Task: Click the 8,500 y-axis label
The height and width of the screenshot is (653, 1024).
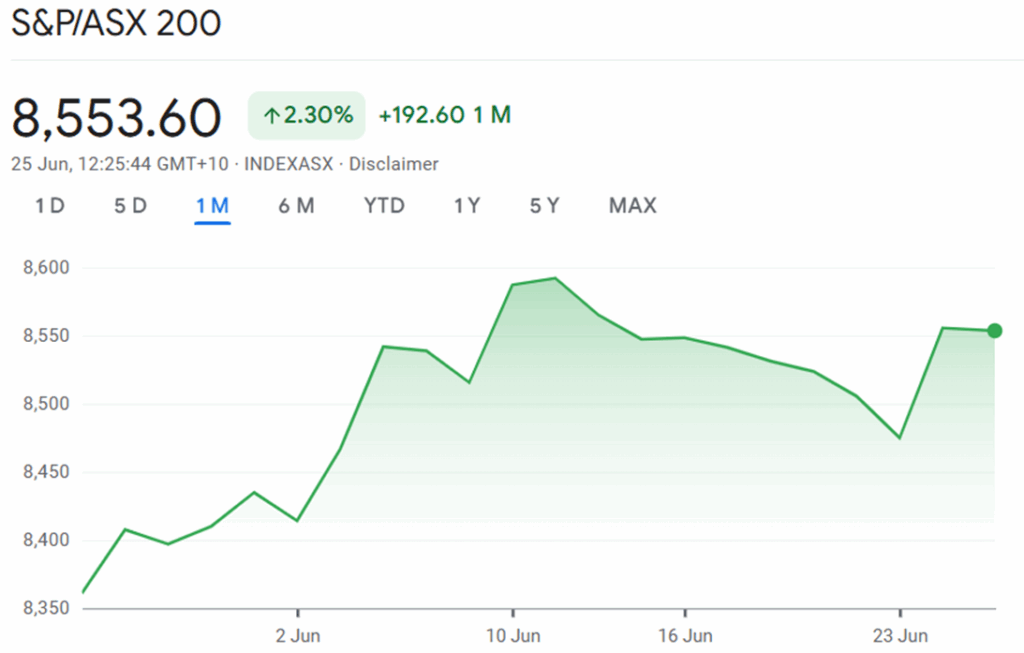Action: (x=46, y=404)
